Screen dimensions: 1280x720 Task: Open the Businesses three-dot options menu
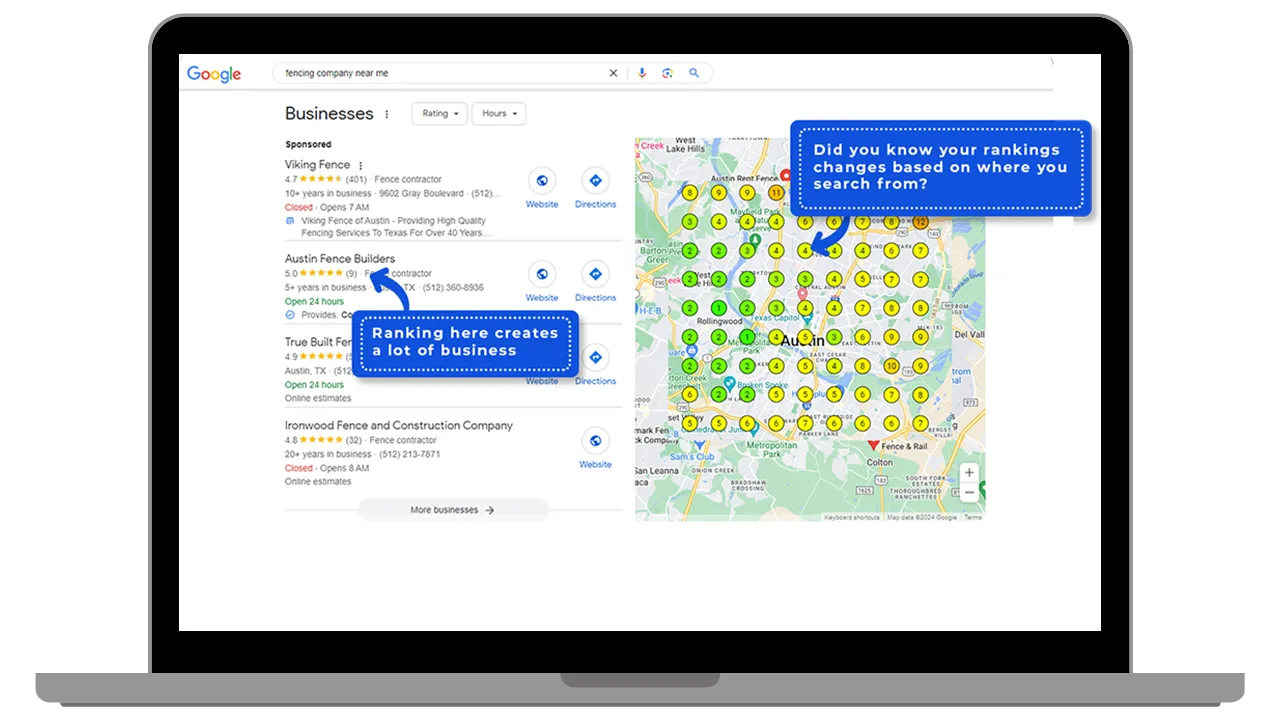click(x=387, y=114)
